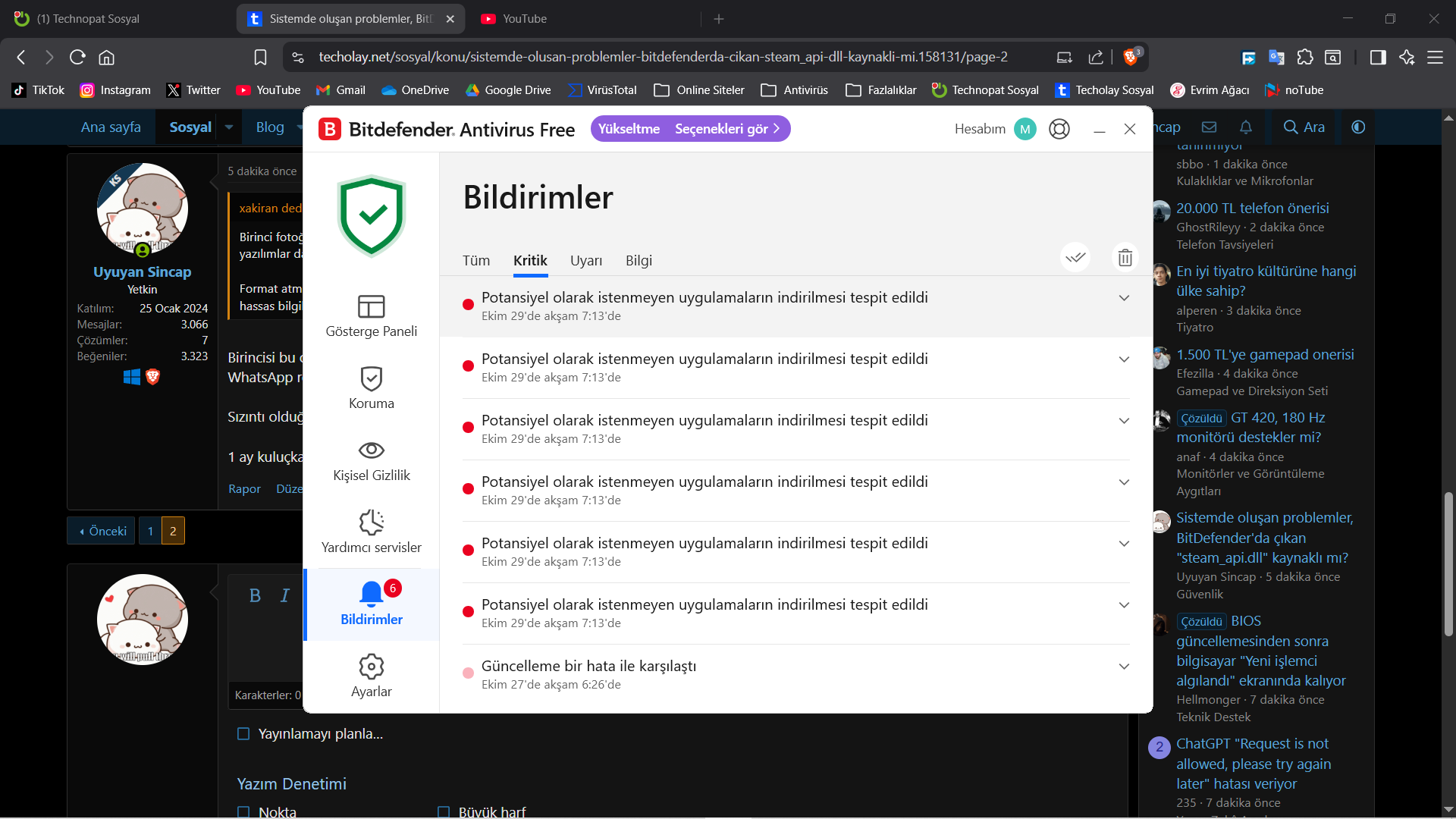Open Gösterge Paneli in Bitdefender sidebar

point(372,316)
